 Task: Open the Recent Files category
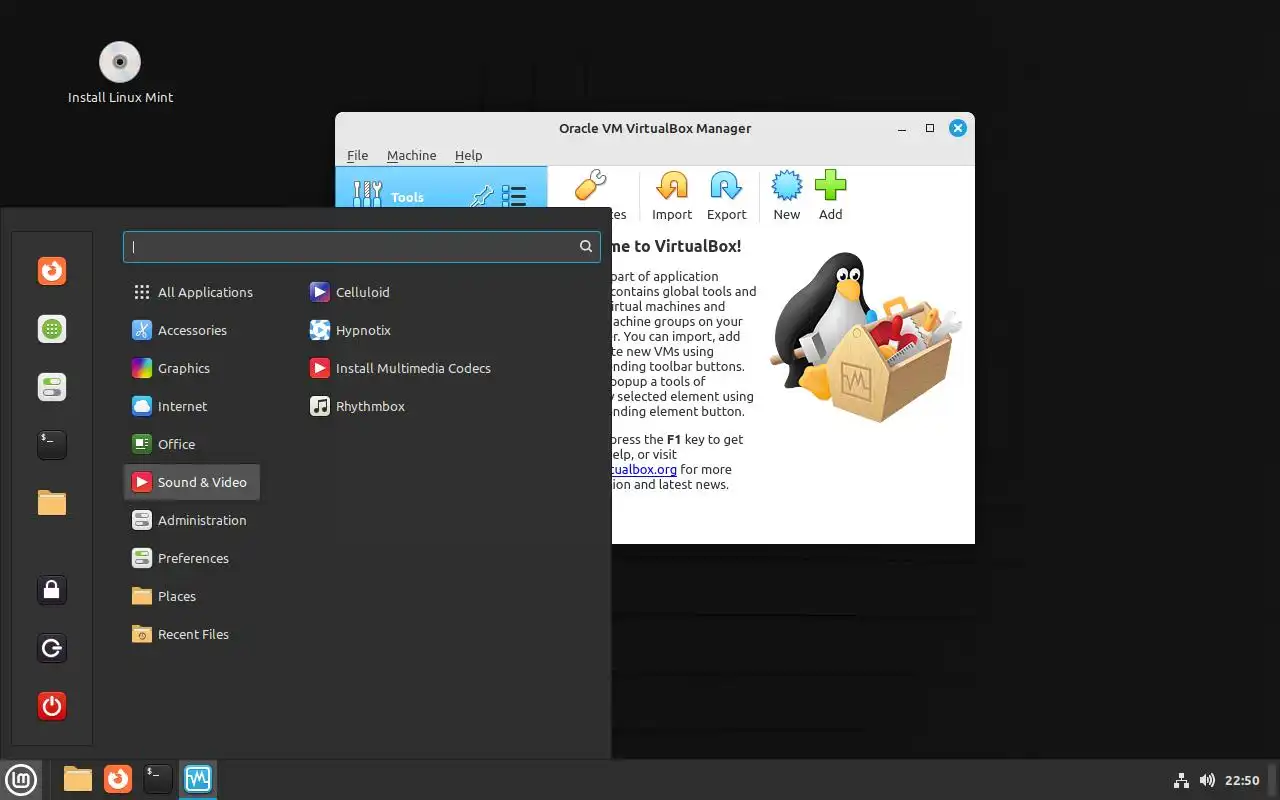[x=192, y=634]
